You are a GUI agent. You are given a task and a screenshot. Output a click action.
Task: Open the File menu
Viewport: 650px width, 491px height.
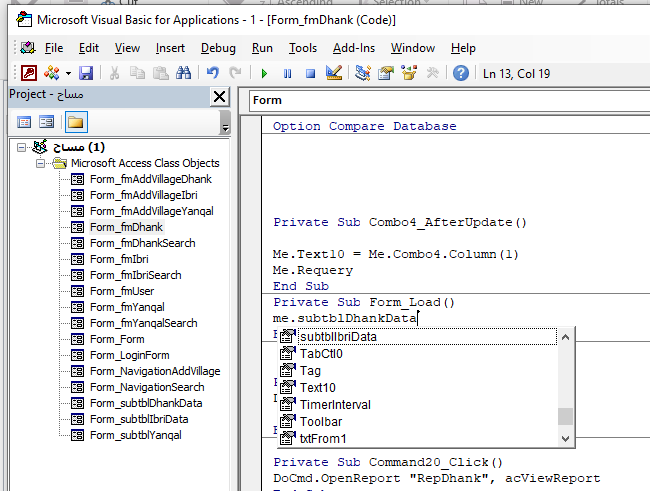(54, 48)
